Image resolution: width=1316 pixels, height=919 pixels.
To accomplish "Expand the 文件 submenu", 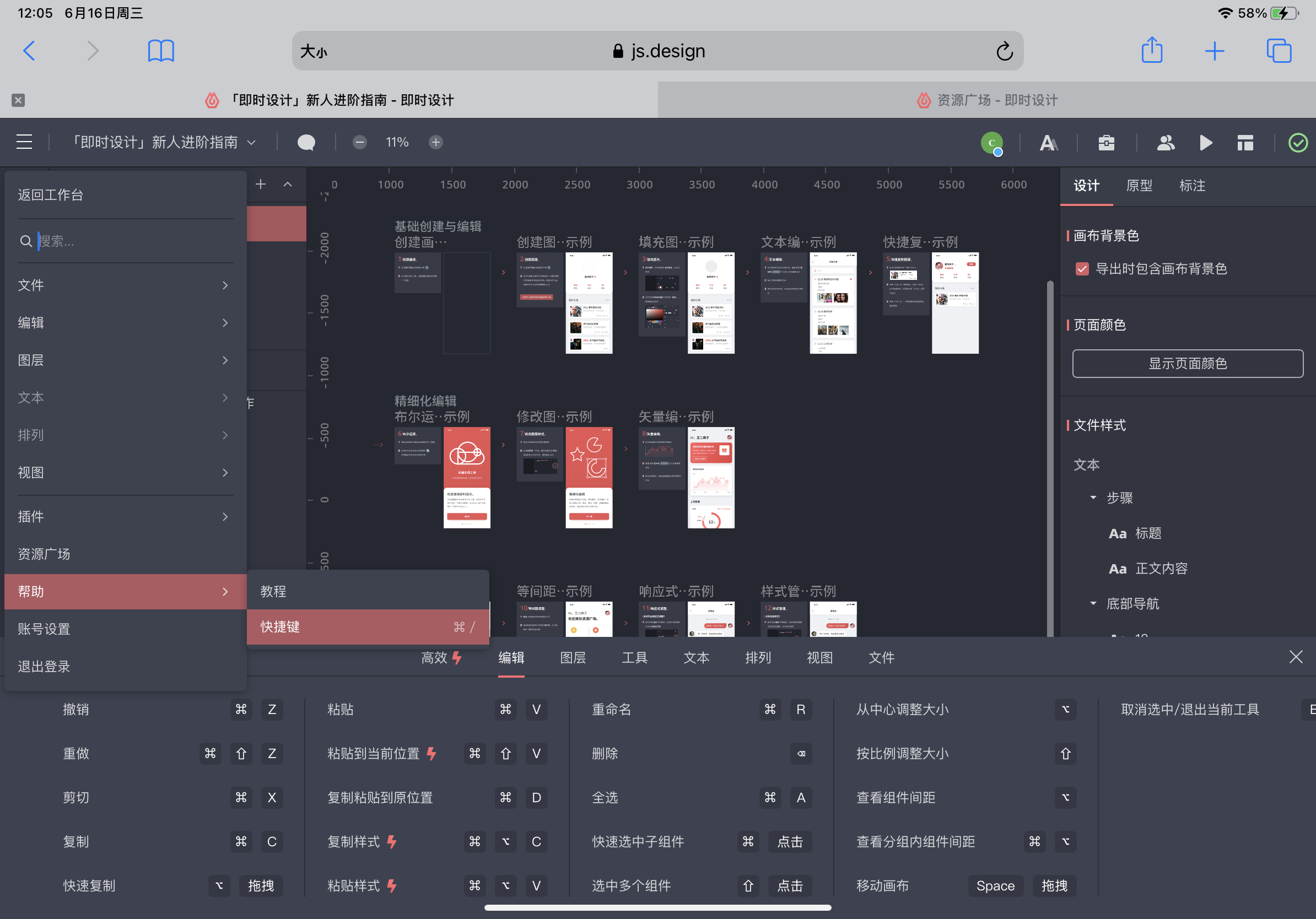I will (x=125, y=285).
